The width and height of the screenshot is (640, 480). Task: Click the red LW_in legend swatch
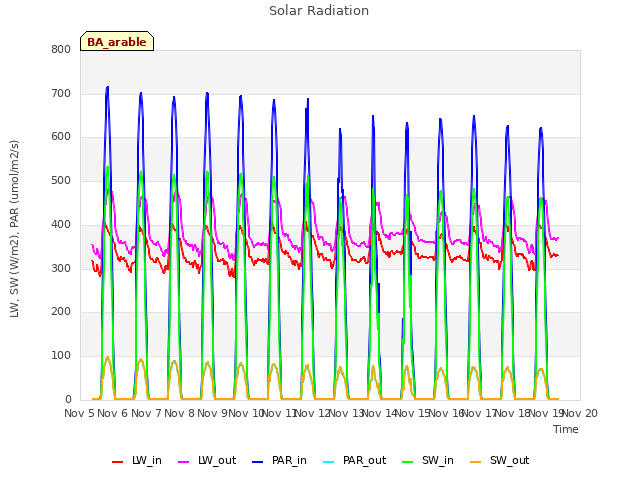[118, 462]
